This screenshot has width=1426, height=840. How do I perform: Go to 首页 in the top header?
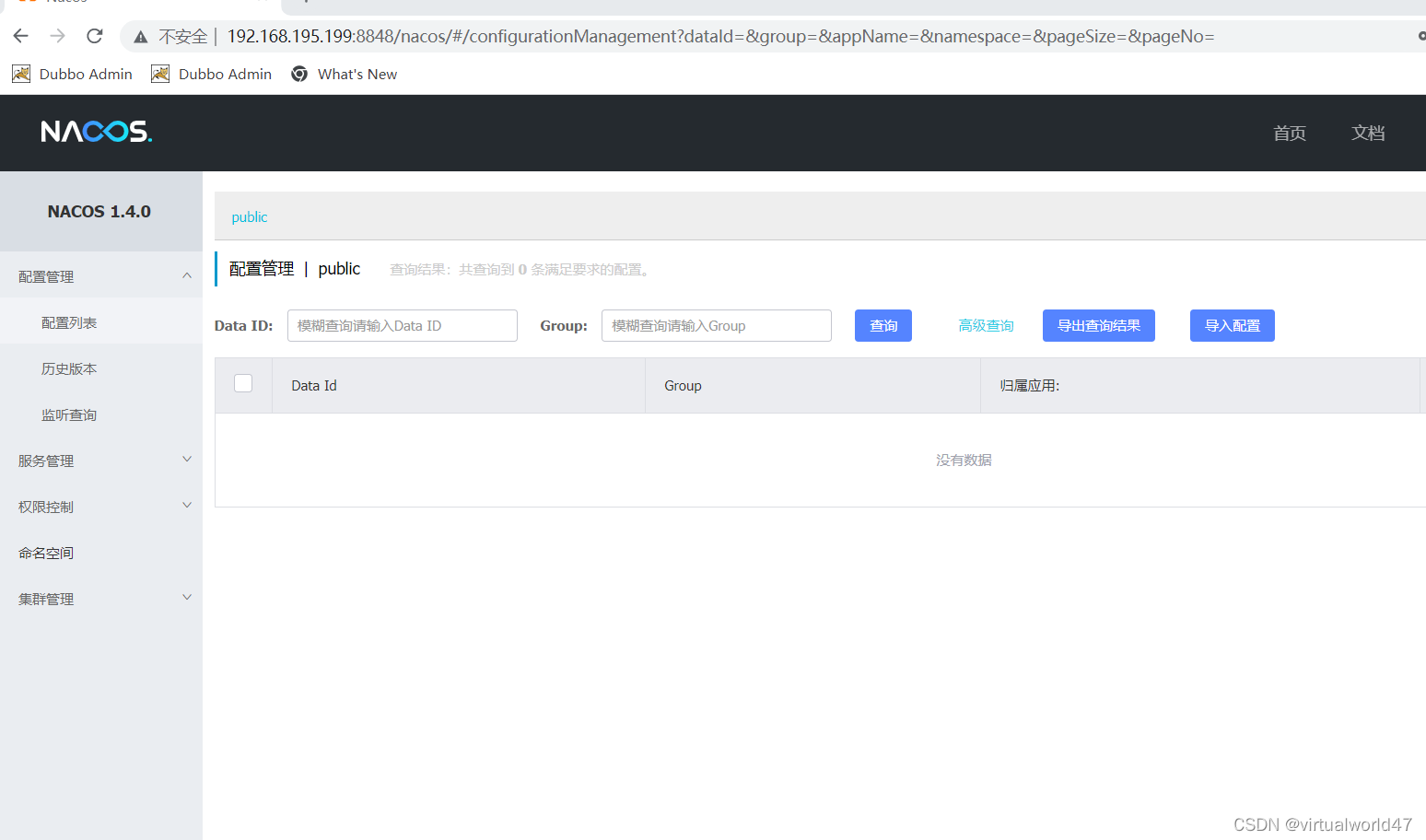1290,133
